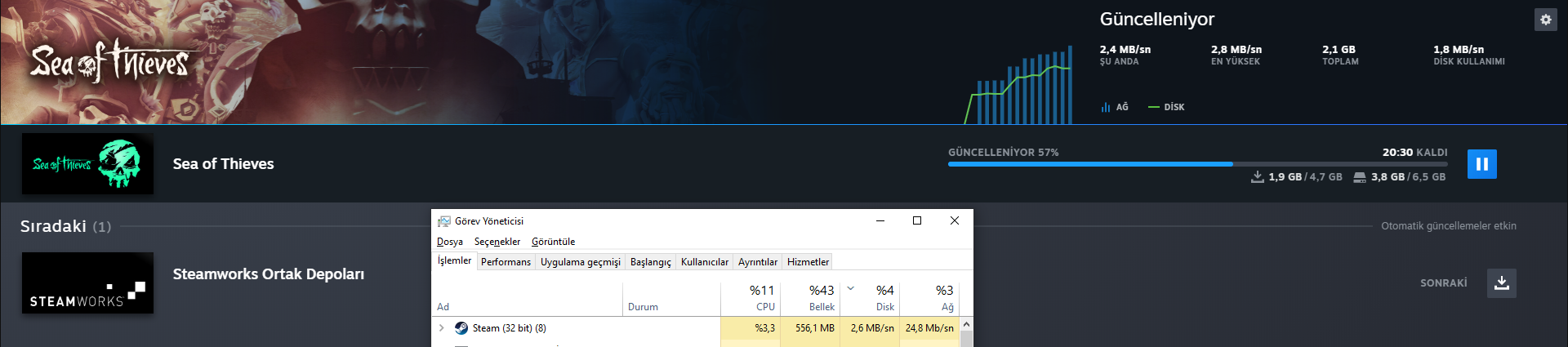Click the Sea of Thieves title text
The image size is (1568, 347).
[x=223, y=164]
